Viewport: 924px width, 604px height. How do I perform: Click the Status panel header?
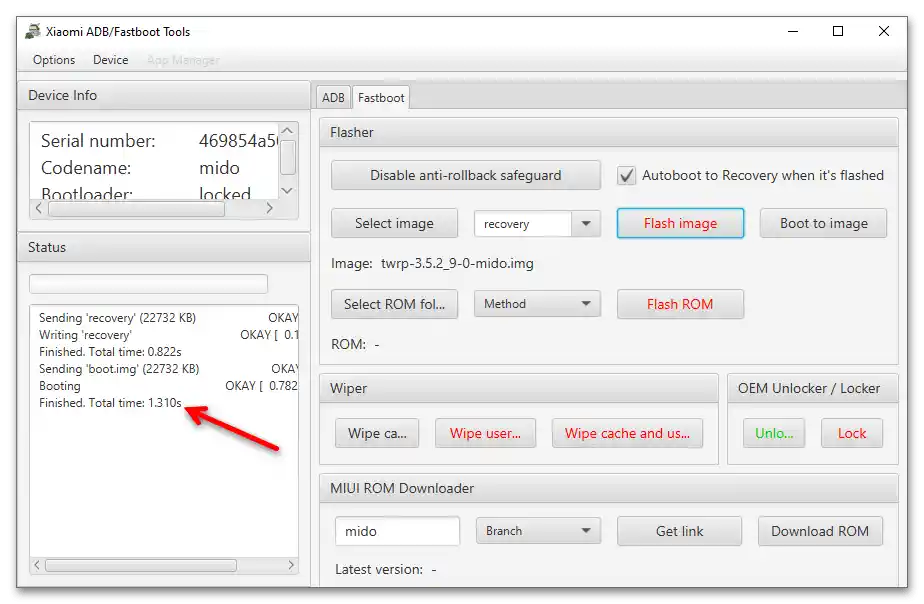(x=164, y=247)
